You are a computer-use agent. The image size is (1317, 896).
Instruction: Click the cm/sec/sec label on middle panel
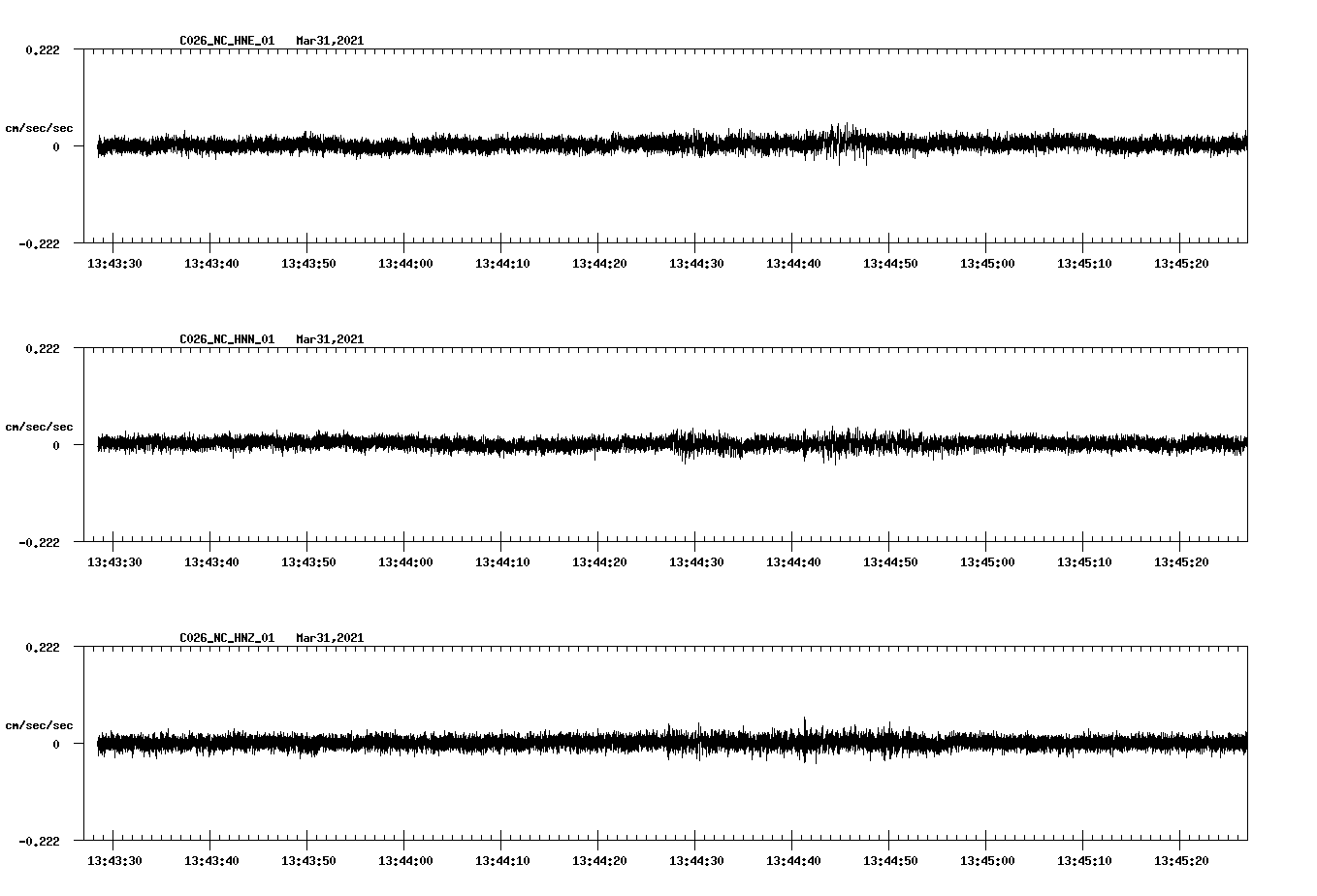click(x=41, y=426)
